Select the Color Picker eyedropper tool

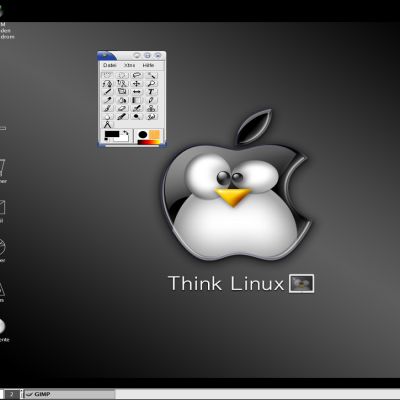coord(107,100)
